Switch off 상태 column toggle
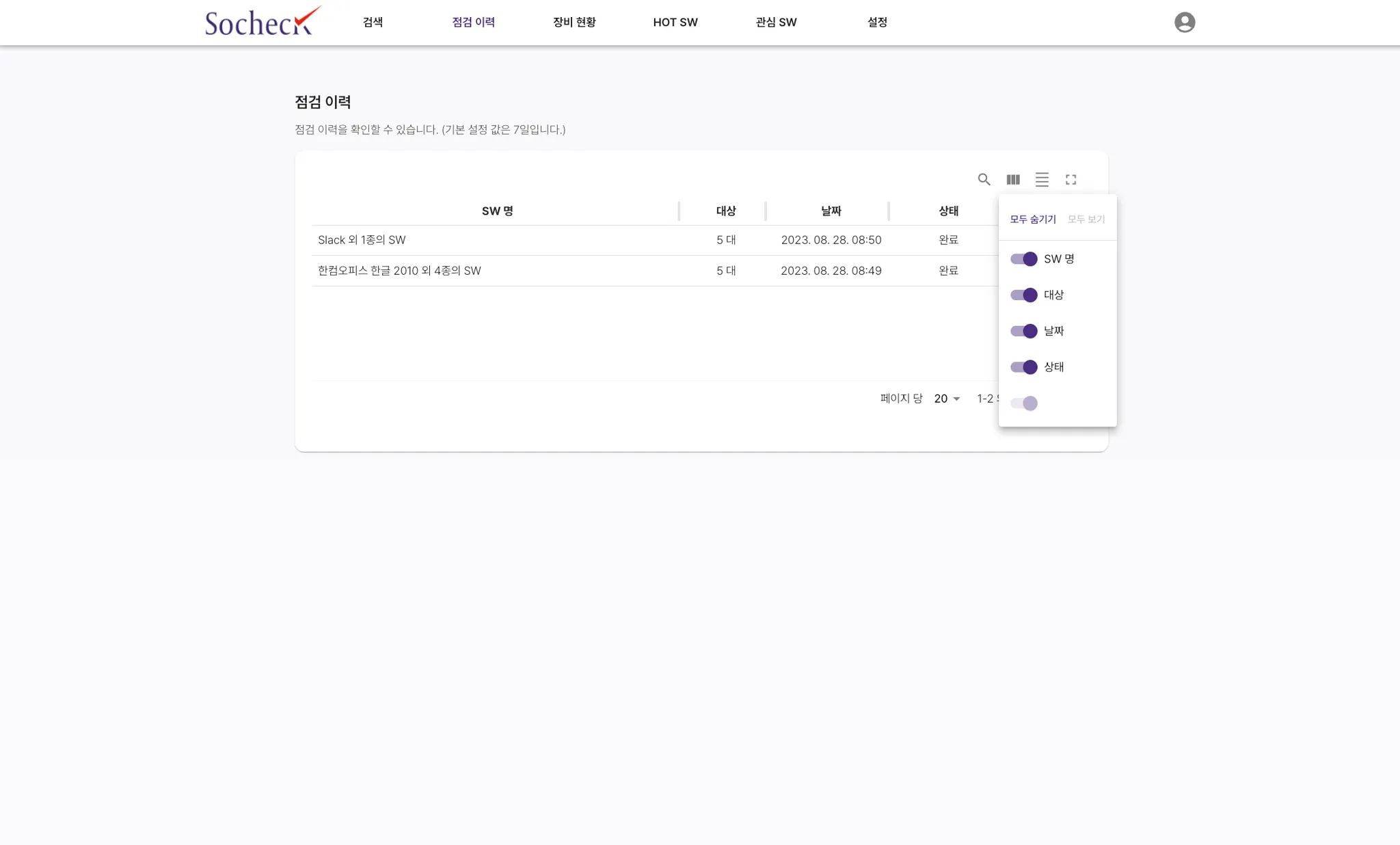The width and height of the screenshot is (1400, 845). click(1024, 367)
